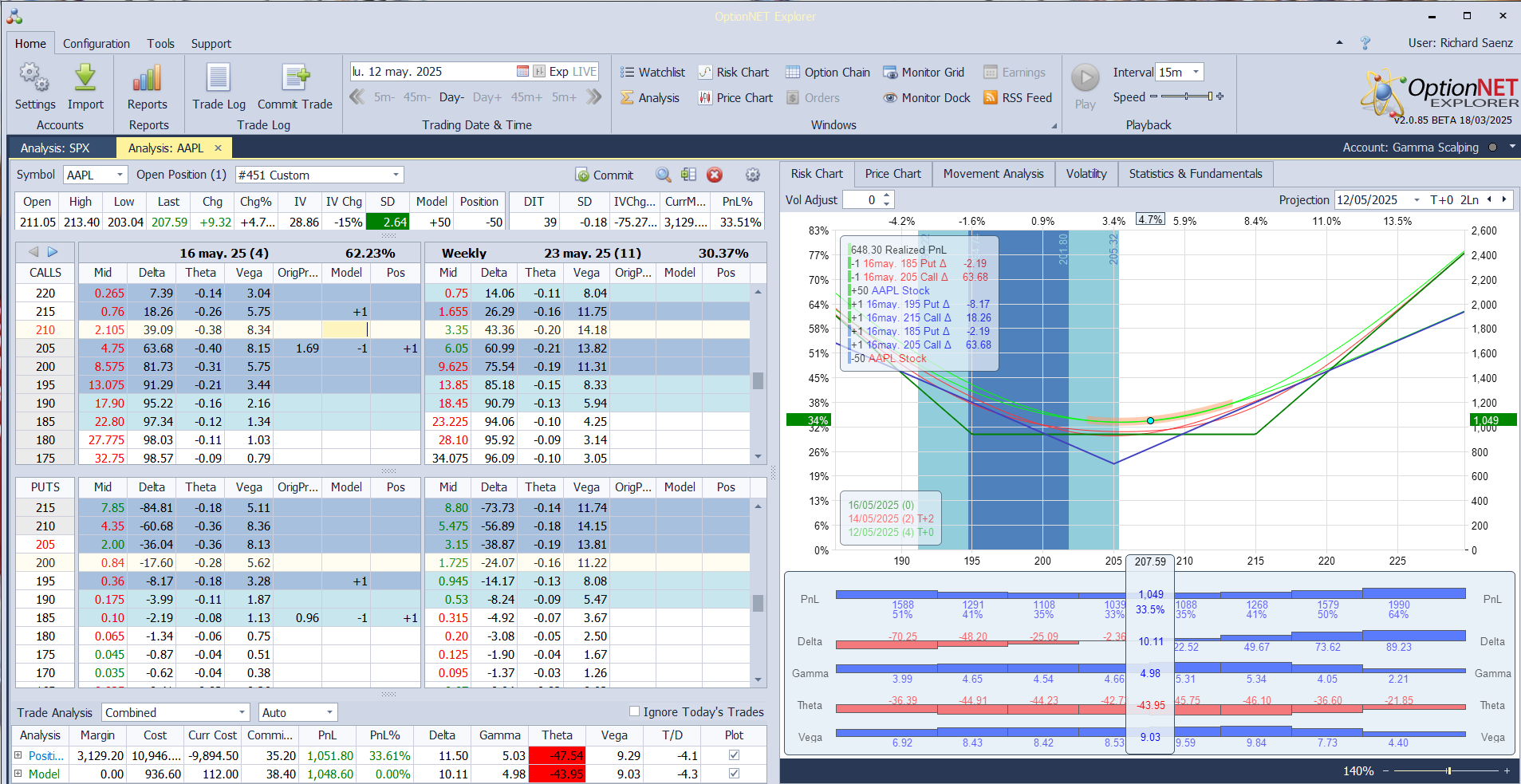1521x784 pixels.
Task: Toggle Ignore Today's Trades checkbox
Action: (635, 711)
